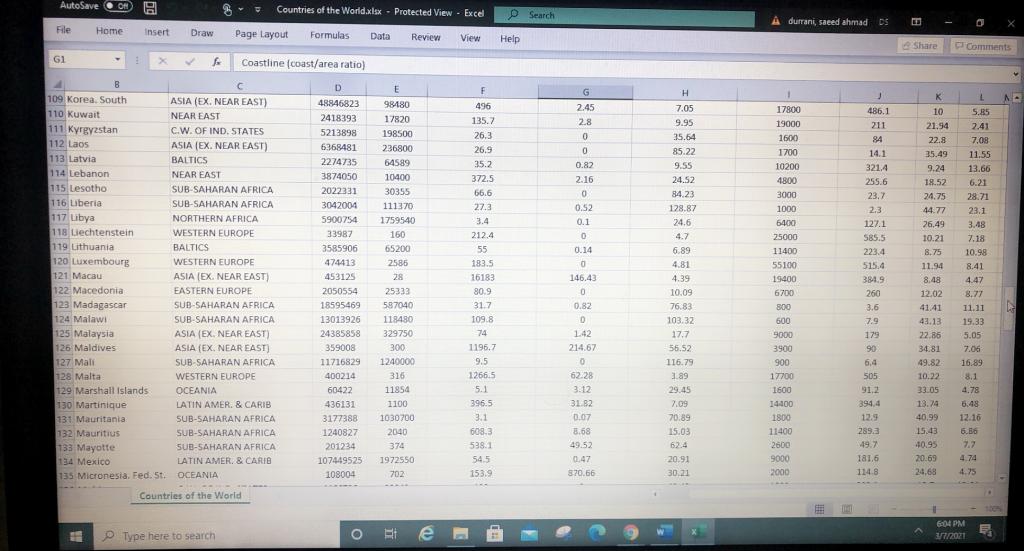
Task: Open Microsoft Store from taskbar
Action: click(x=495, y=534)
